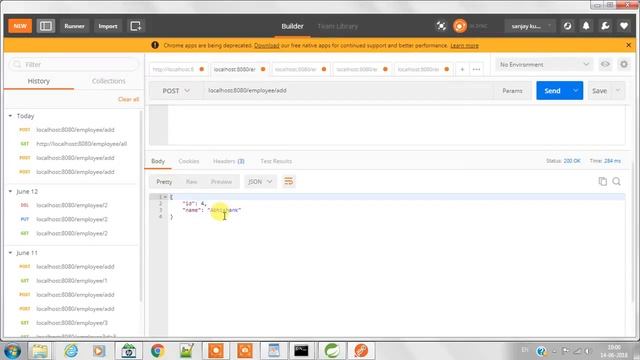Click the Windows Start button
Image resolution: width=640 pixels, height=360 pixels.
(12, 351)
